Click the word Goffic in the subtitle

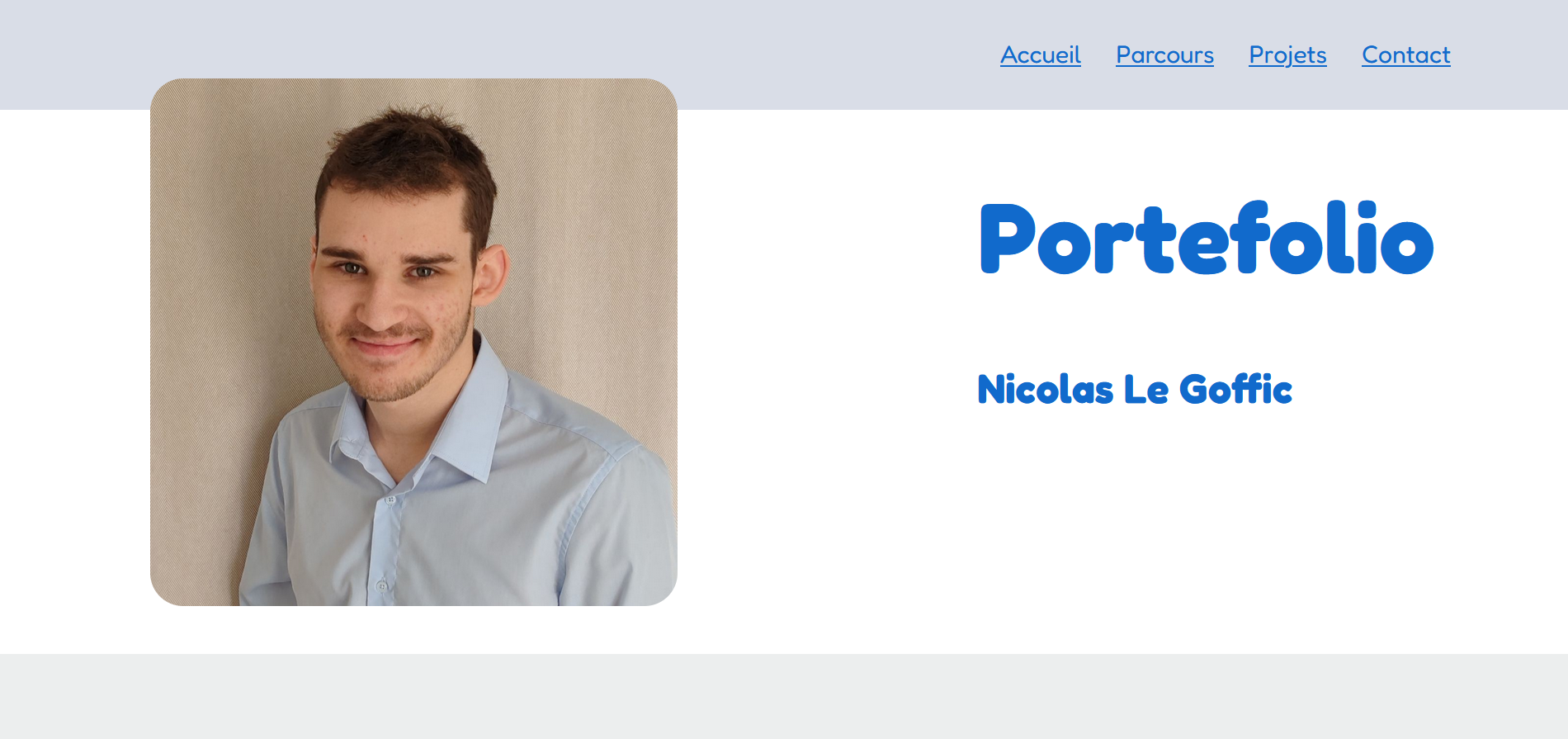click(x=1235, y=389)
